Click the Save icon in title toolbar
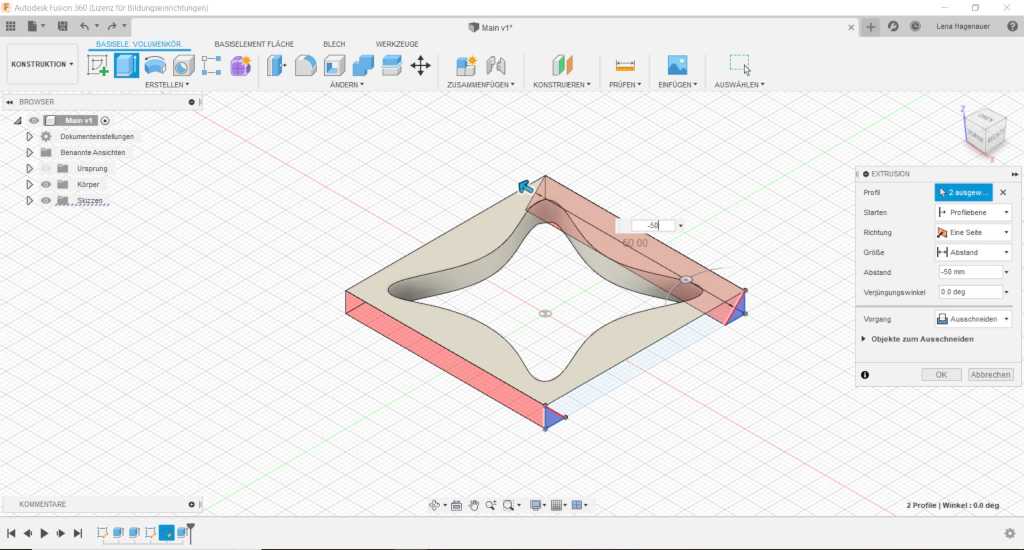The width and height of the screenshot is (1024, 550). pyautogui.click(x=63, y=26)
